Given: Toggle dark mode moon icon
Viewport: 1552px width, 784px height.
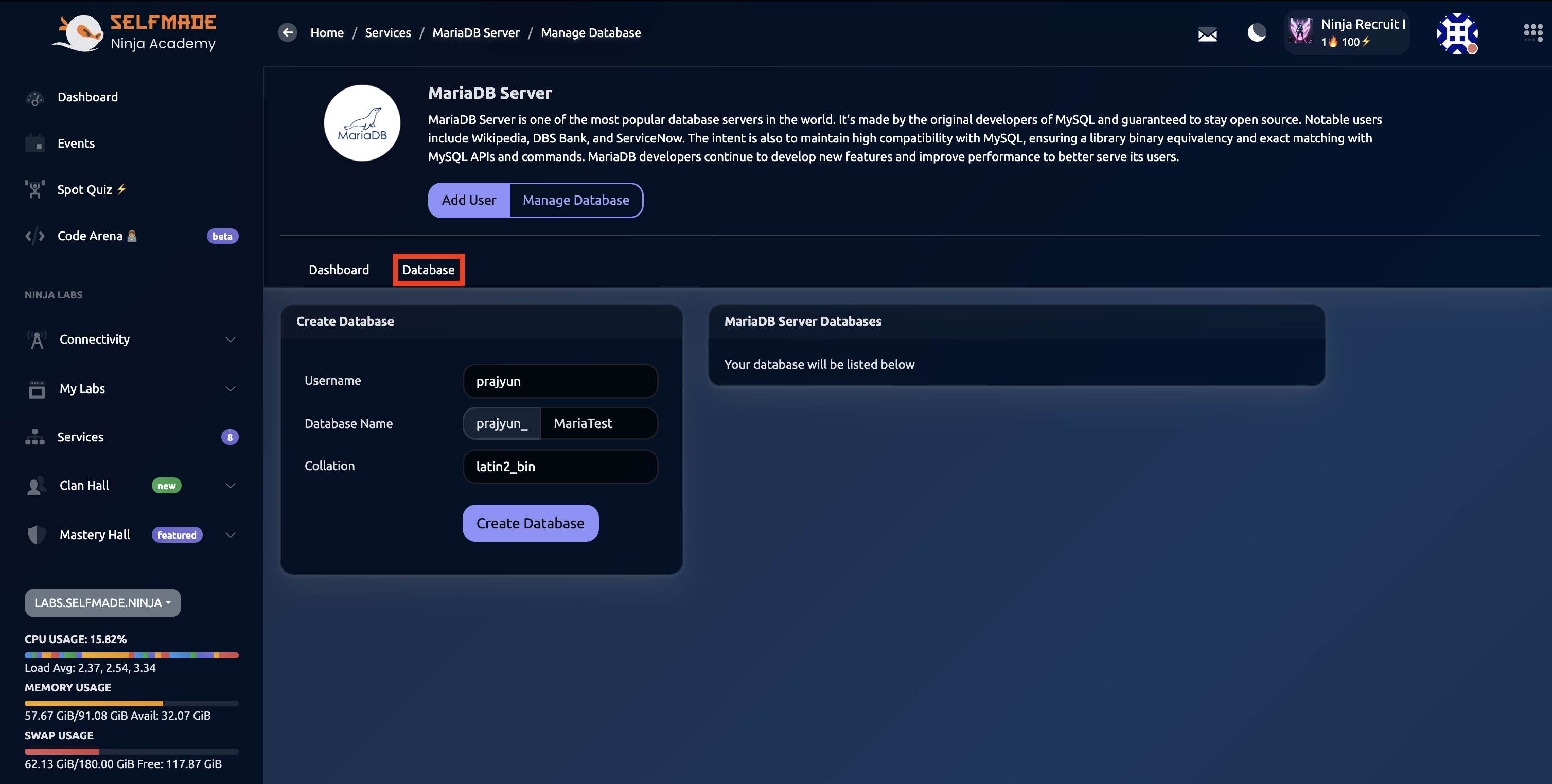Looking at the screenshot, I should 1256,32.
